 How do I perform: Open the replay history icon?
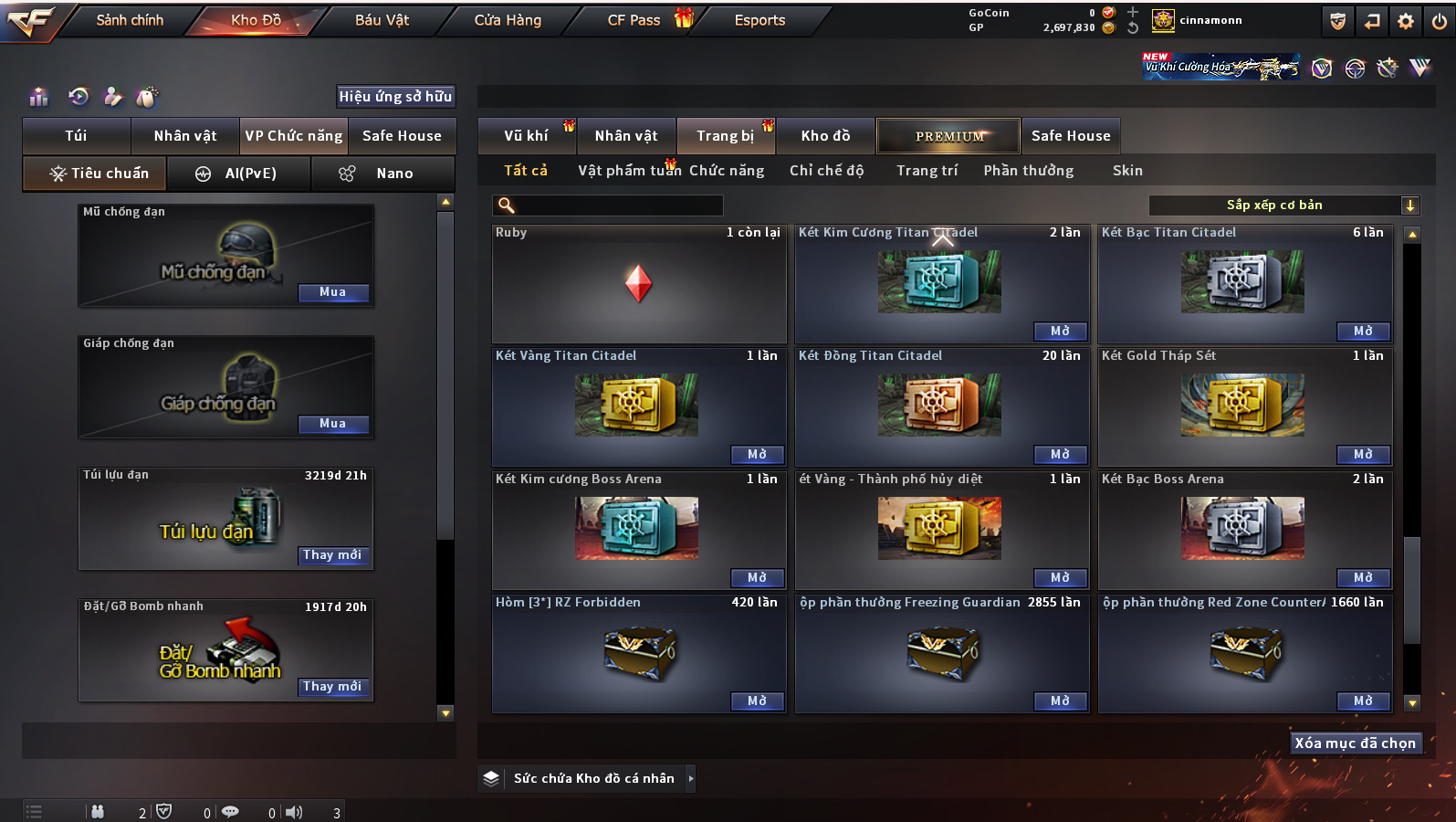79,96
